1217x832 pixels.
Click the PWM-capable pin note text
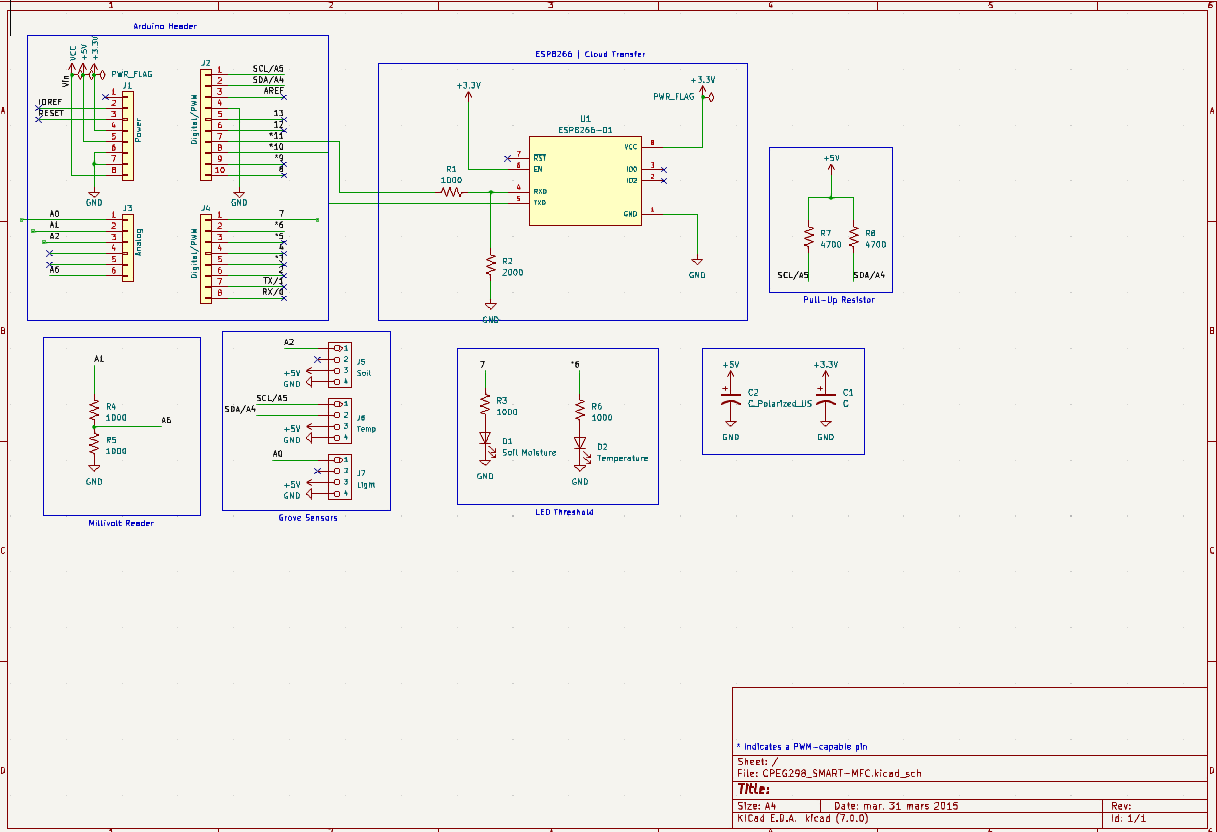click(802, 747)
